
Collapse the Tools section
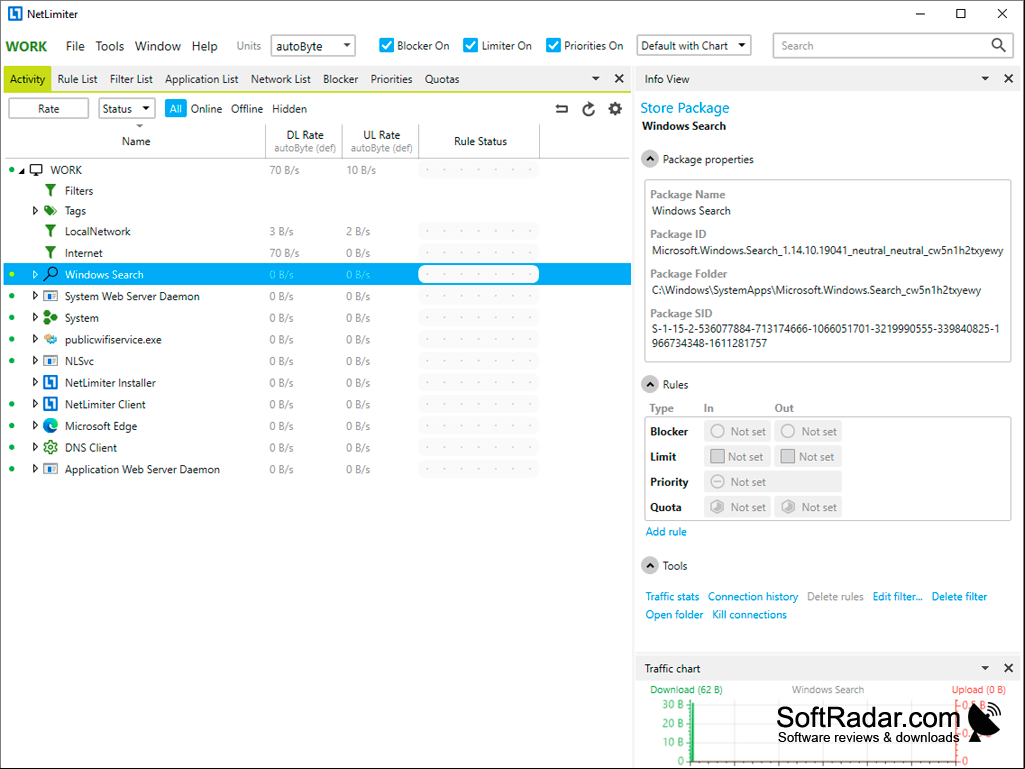(x=649, y=566)
